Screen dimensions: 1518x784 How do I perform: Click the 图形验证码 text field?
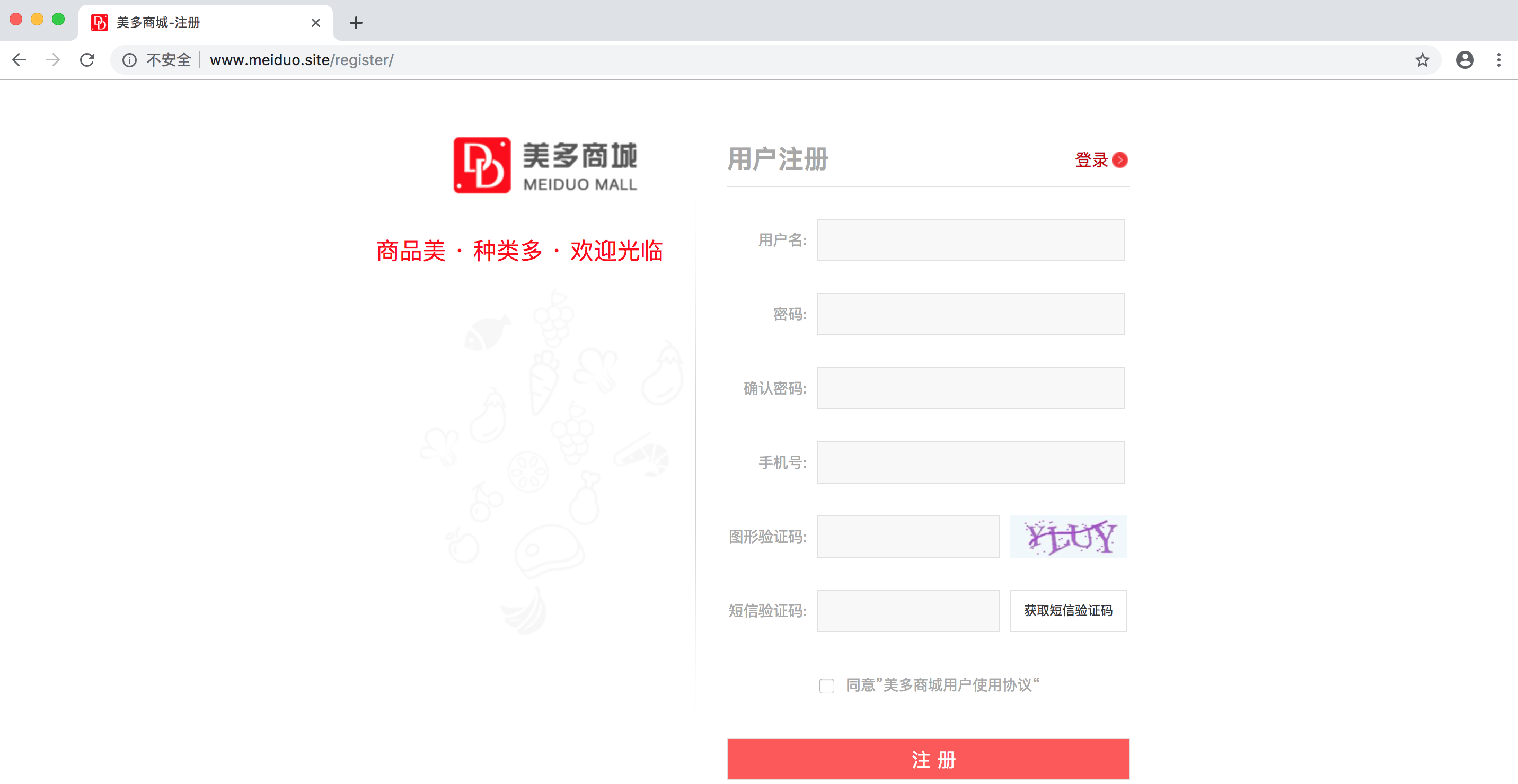pos(907,537)
